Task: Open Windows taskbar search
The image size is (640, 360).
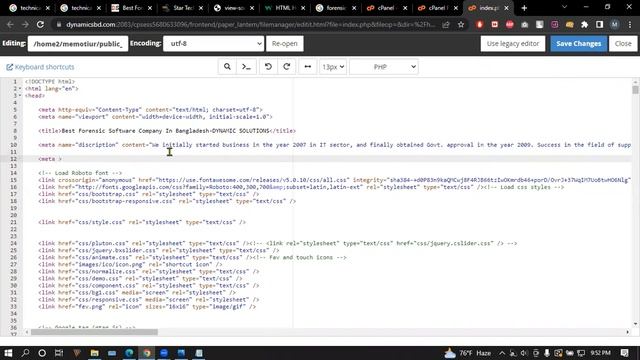Action: coord(25,353)
